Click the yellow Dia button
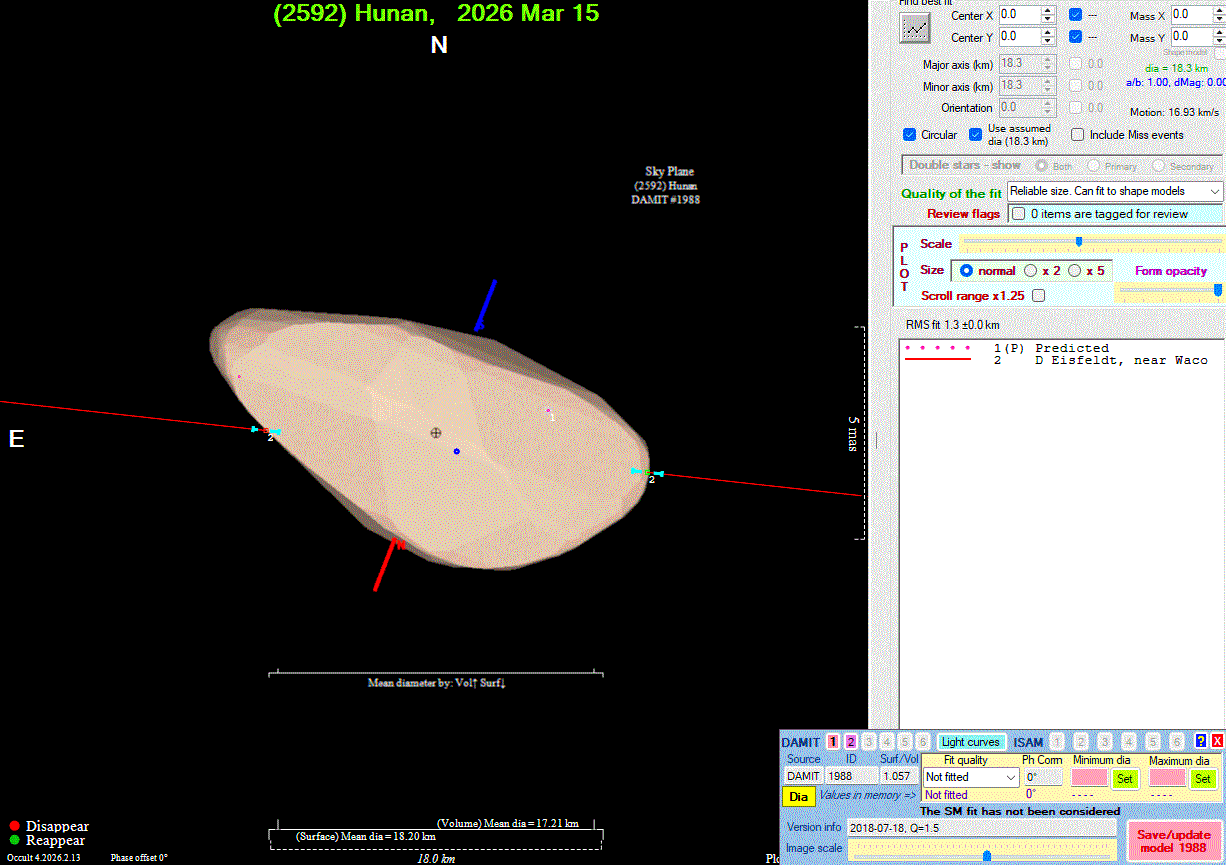The width and height of the screenshot is (1226, 865). (x=798, y=797)
